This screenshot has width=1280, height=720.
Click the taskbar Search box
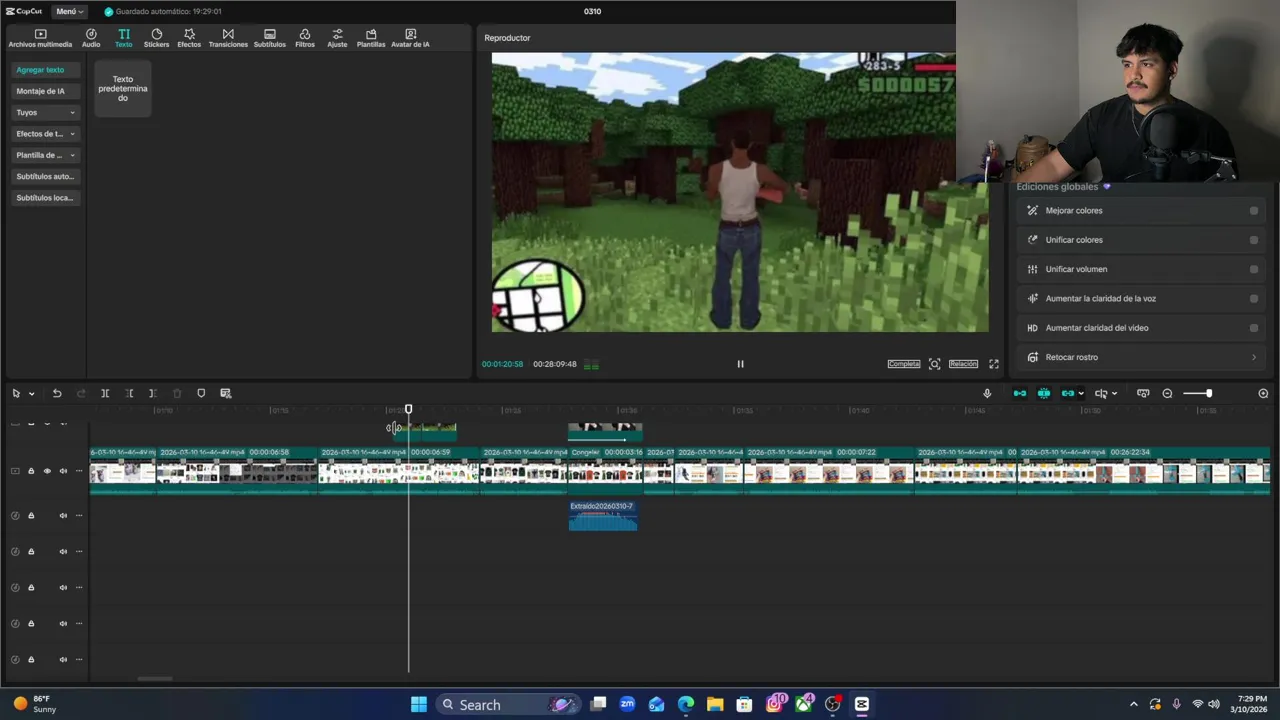tap(508, 704)
